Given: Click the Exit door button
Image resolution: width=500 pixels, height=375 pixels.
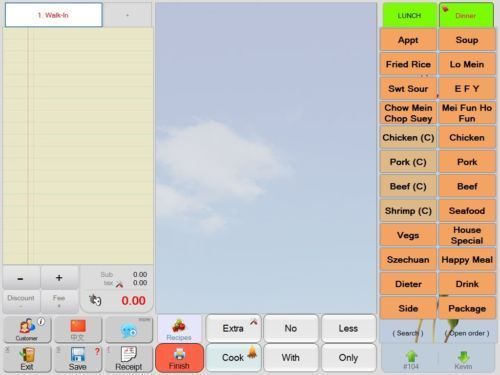Looking at the screenshot, I should point(27,359).
